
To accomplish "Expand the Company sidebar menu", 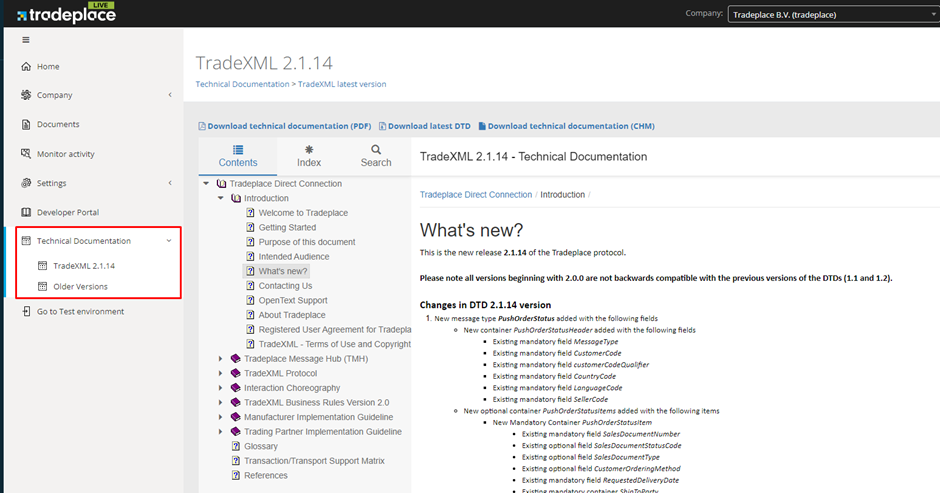I will [x=169, y=96].
